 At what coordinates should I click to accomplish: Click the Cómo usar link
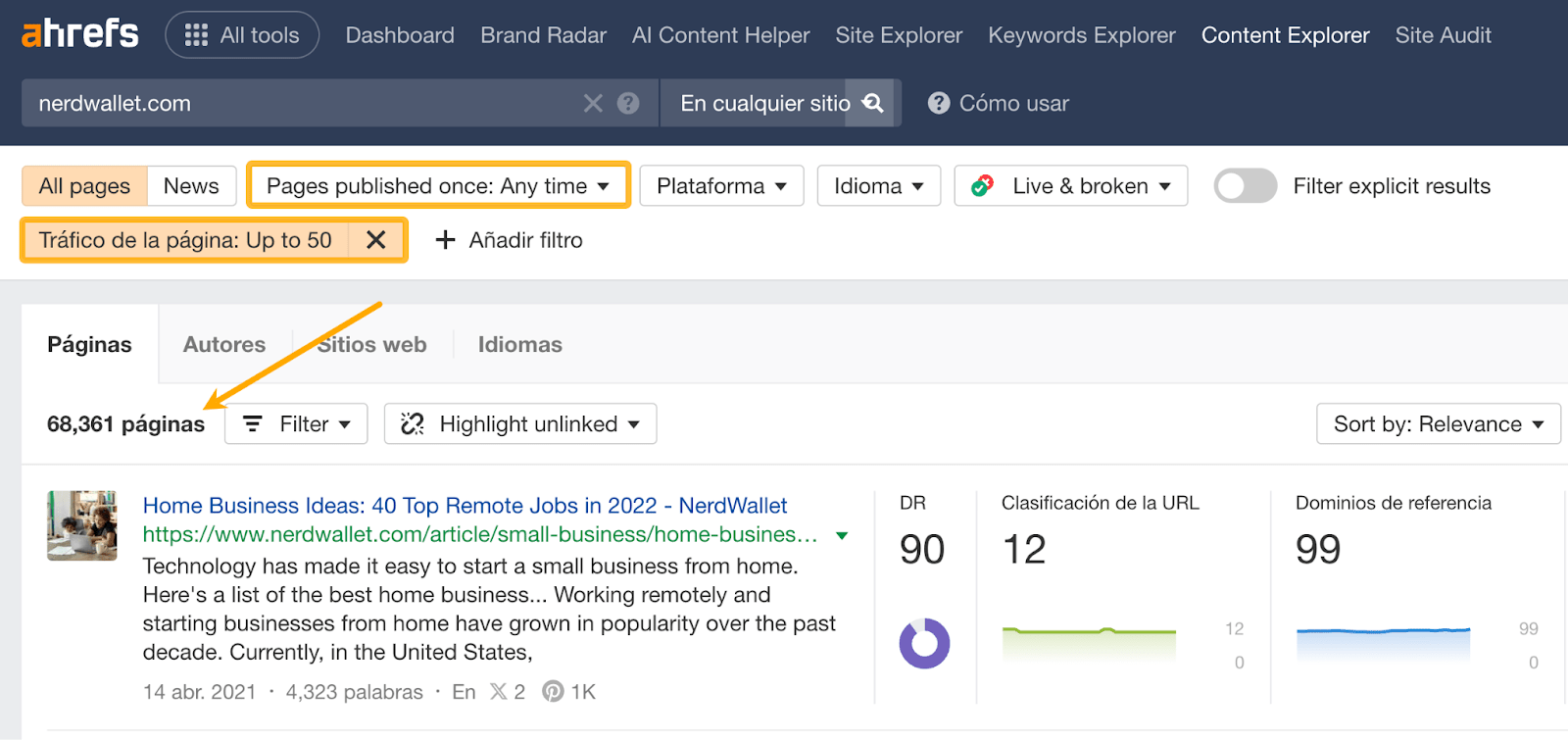pos(1014,103)
